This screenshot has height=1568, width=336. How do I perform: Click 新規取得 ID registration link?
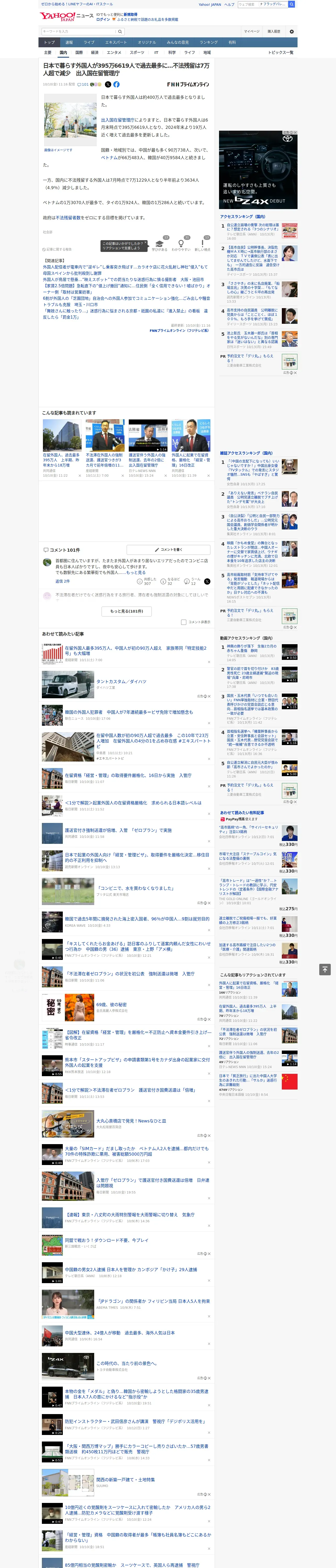point(131,14)
